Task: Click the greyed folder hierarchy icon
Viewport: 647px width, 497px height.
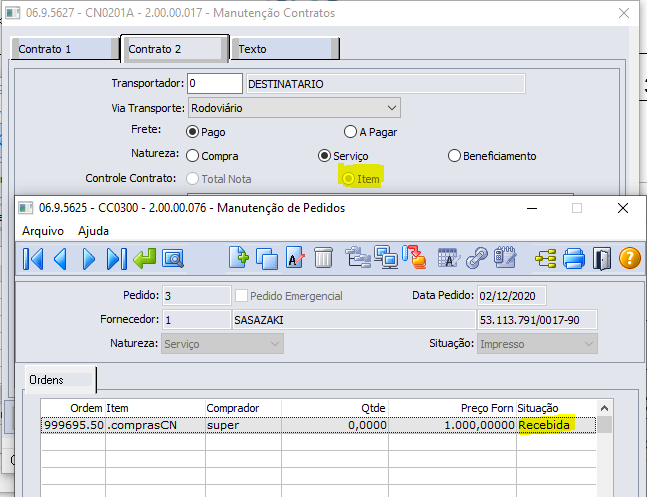Action: [x=357, y=257]
